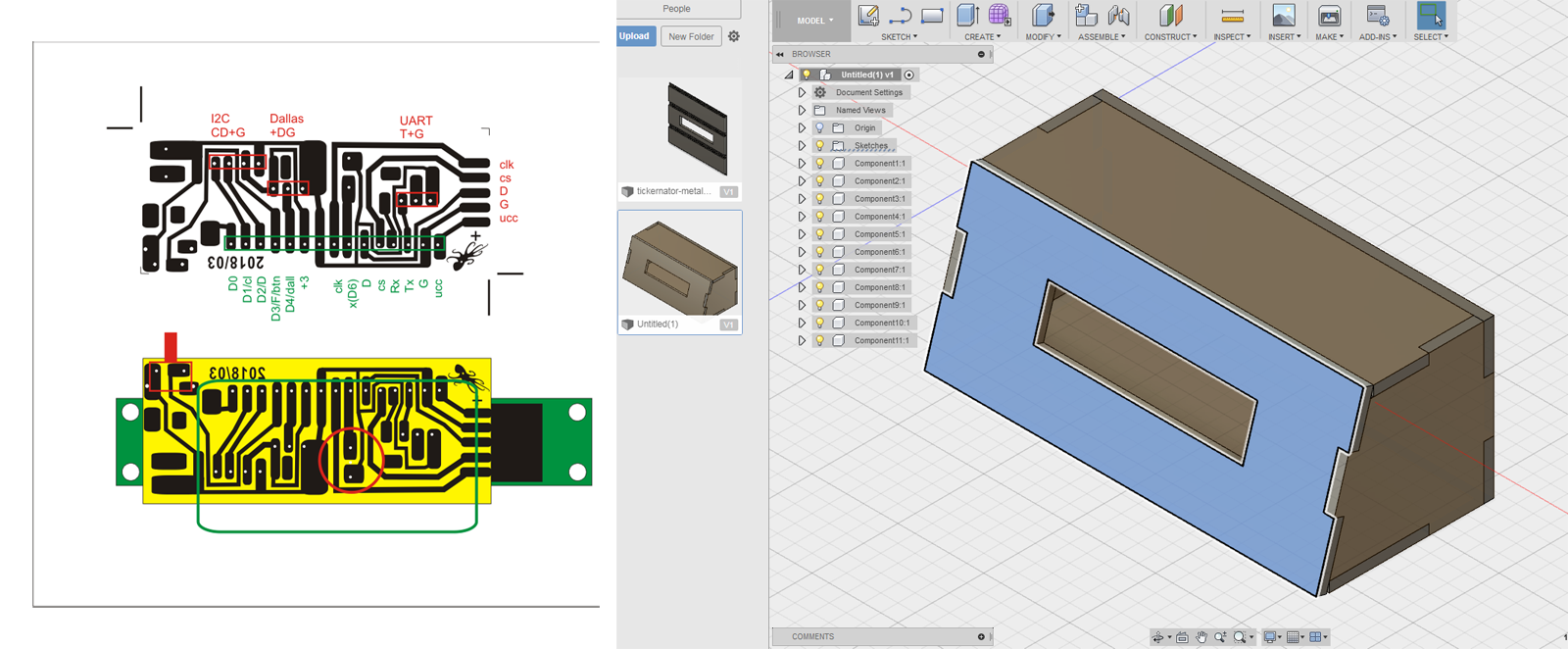1568x649 pixels.
Task: Select the Pan hand tool
Action: coord(1201,637)
